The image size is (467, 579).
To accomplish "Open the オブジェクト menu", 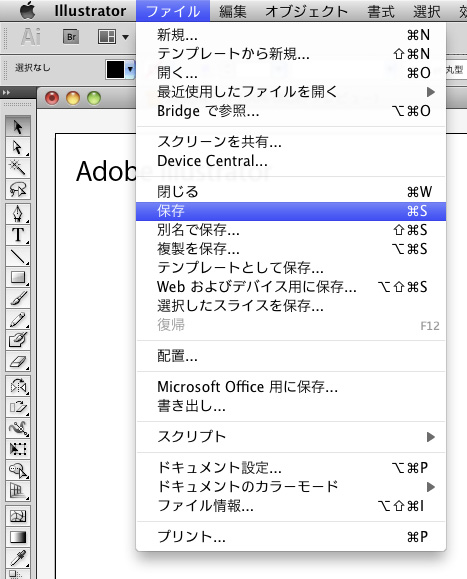I will coord(307,11).
